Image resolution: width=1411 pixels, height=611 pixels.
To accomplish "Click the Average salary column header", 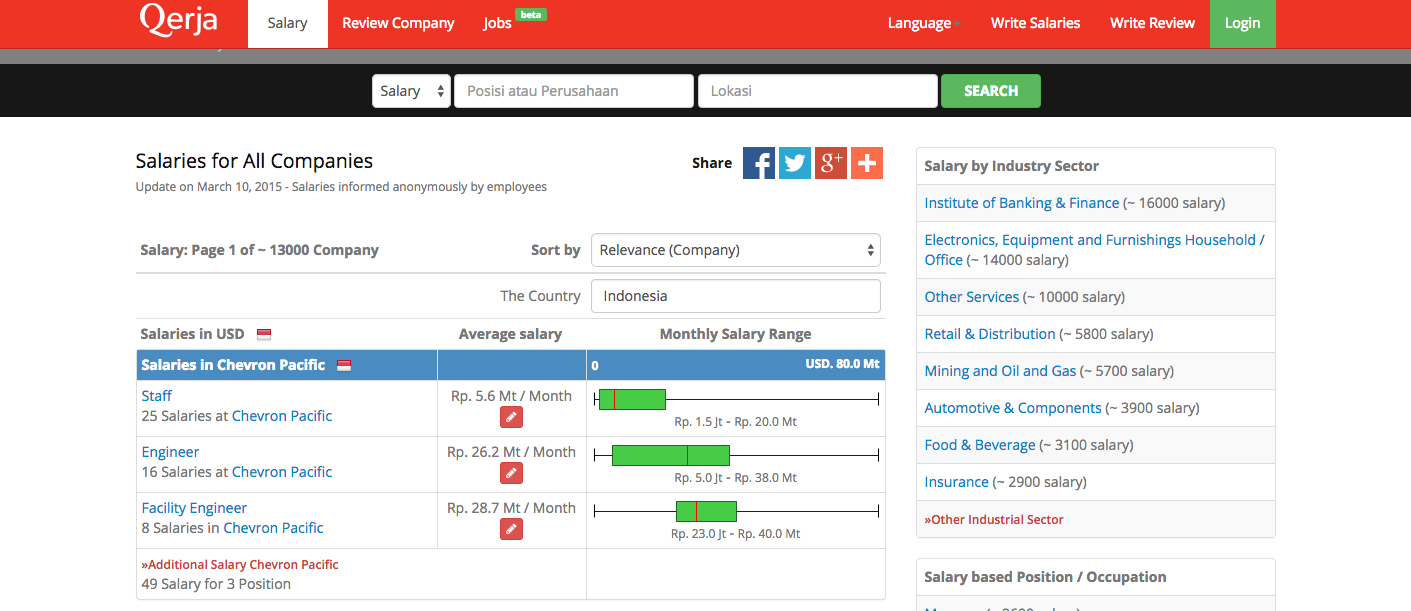I will tap(510, 334).
